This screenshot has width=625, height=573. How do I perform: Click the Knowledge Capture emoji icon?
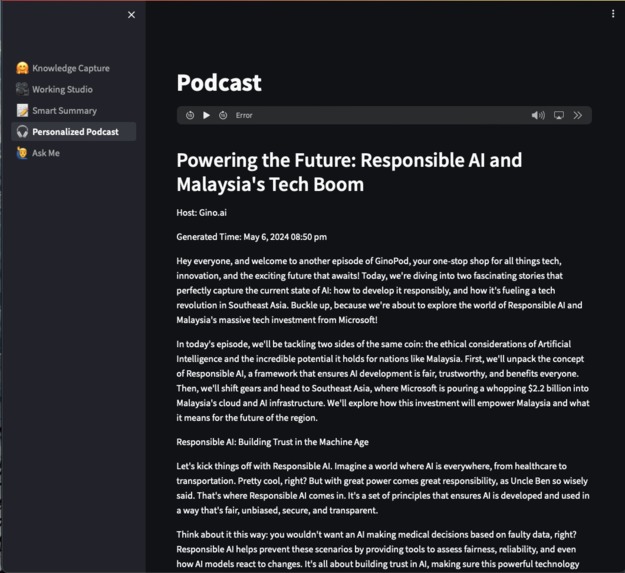[22, 68]
